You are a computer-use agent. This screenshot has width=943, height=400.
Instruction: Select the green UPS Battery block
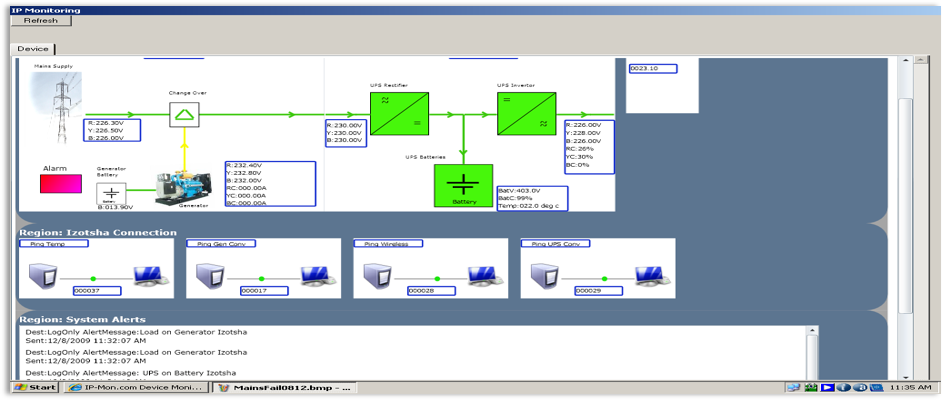coord(463,186)
